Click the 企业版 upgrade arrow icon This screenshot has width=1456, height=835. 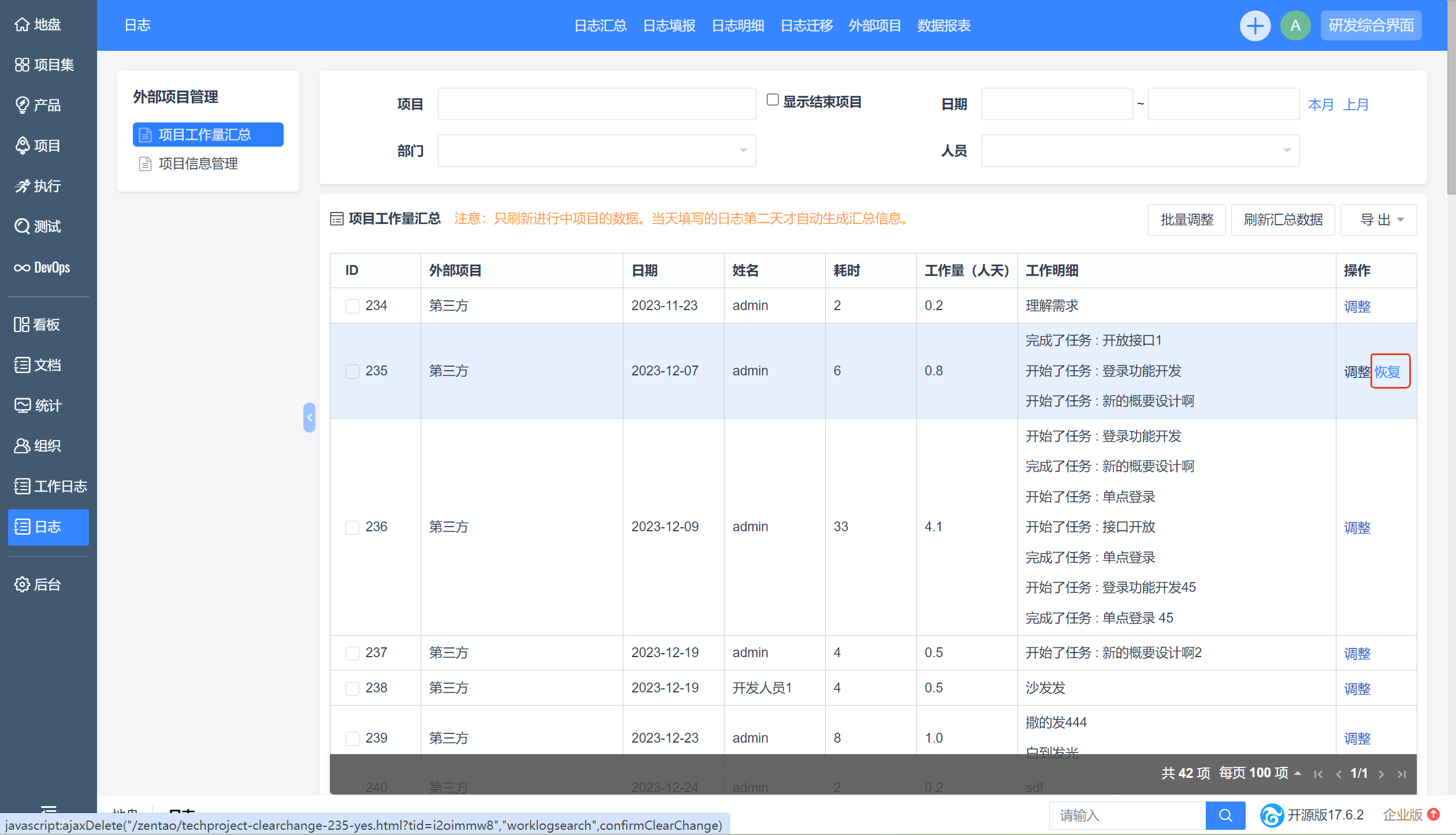tap(1433, 814)
